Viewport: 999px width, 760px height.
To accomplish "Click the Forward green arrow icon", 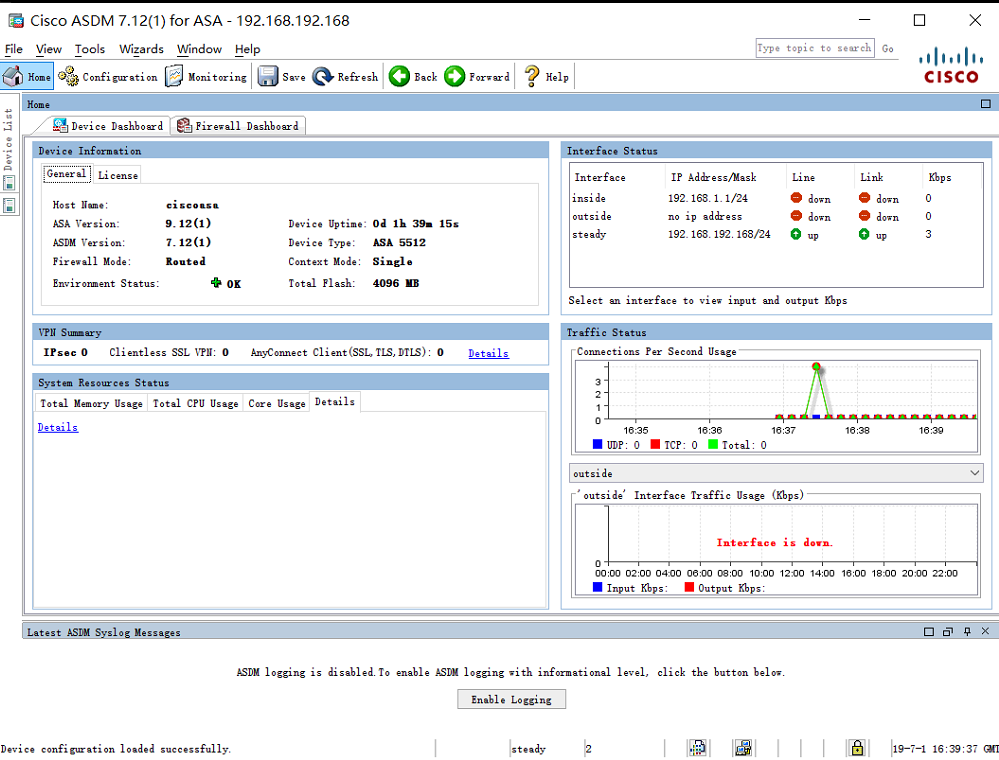I will 455,77.
